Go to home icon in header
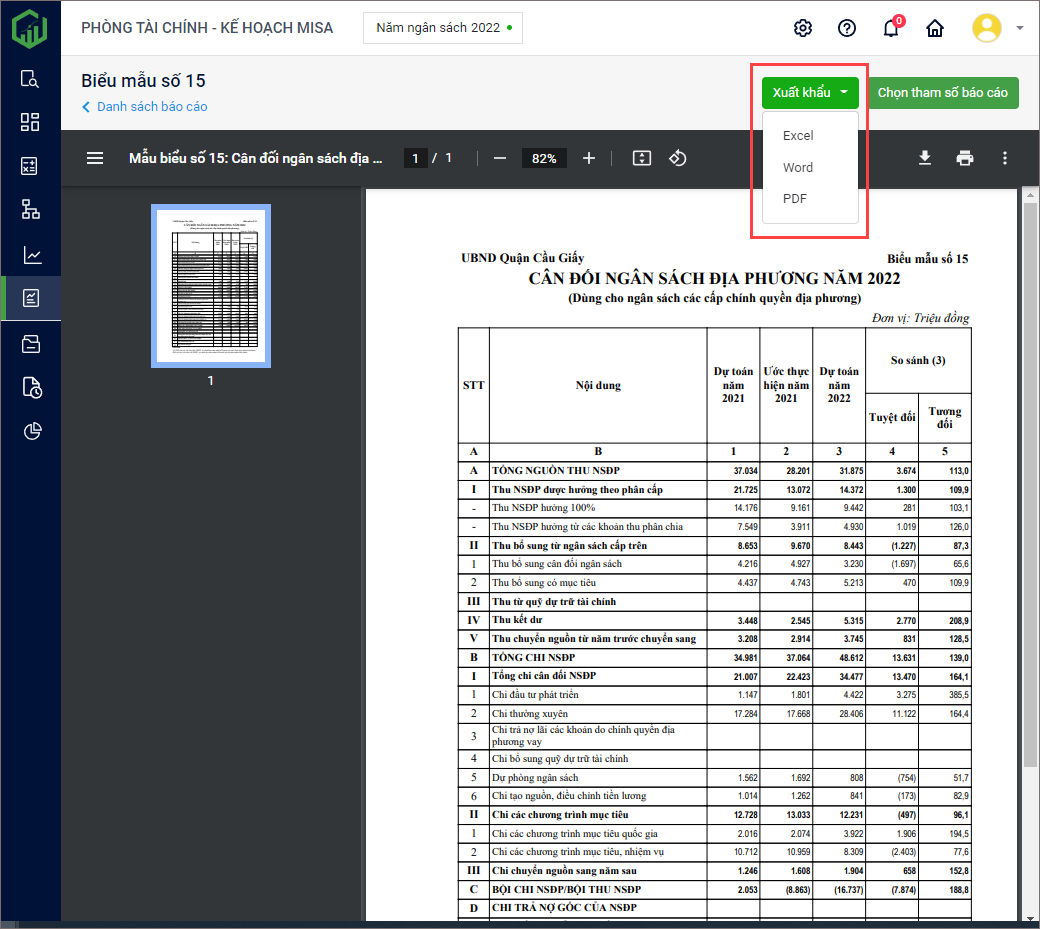1040x929 pixels. click(x=935, y=28)
